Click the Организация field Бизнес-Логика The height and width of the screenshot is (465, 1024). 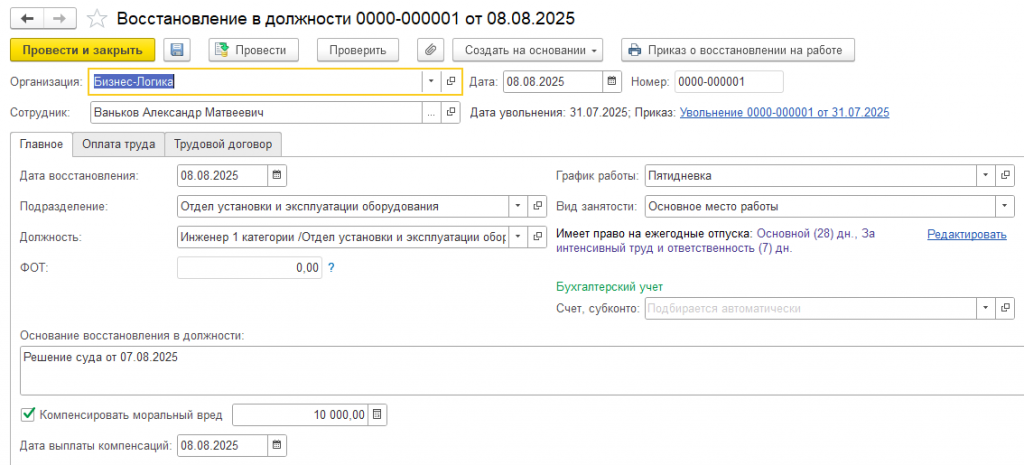click(257, 82)
